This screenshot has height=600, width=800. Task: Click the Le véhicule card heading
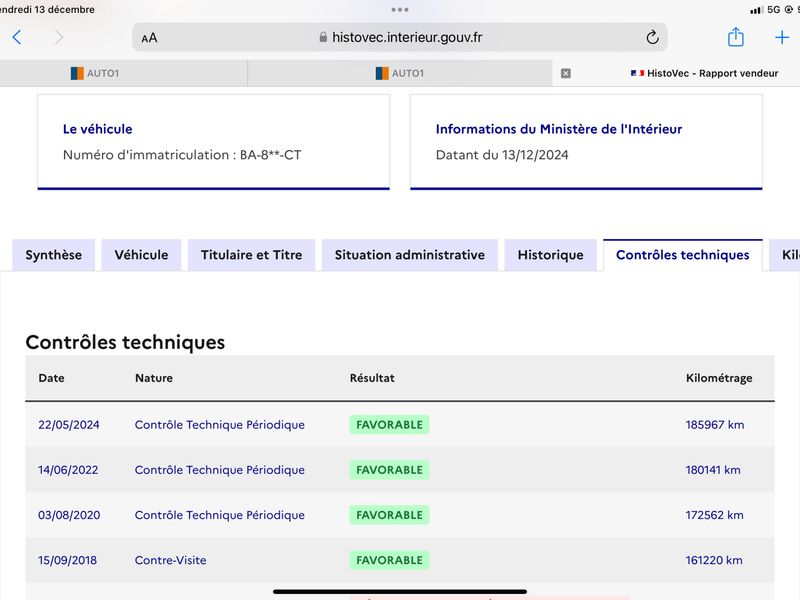click(97, 129)
